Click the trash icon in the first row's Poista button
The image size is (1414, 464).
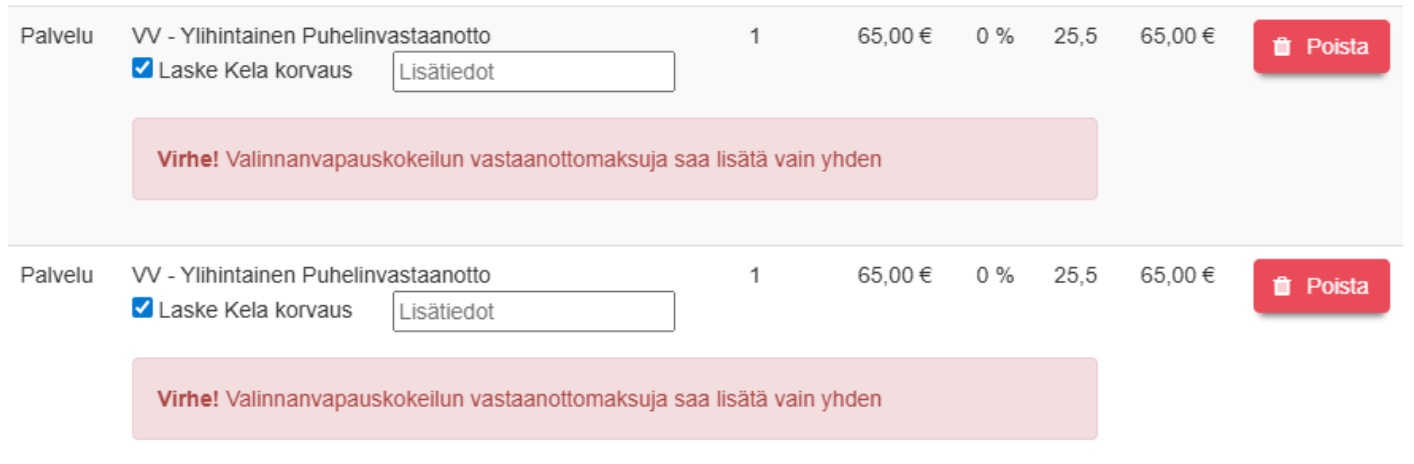(1281, 47)
